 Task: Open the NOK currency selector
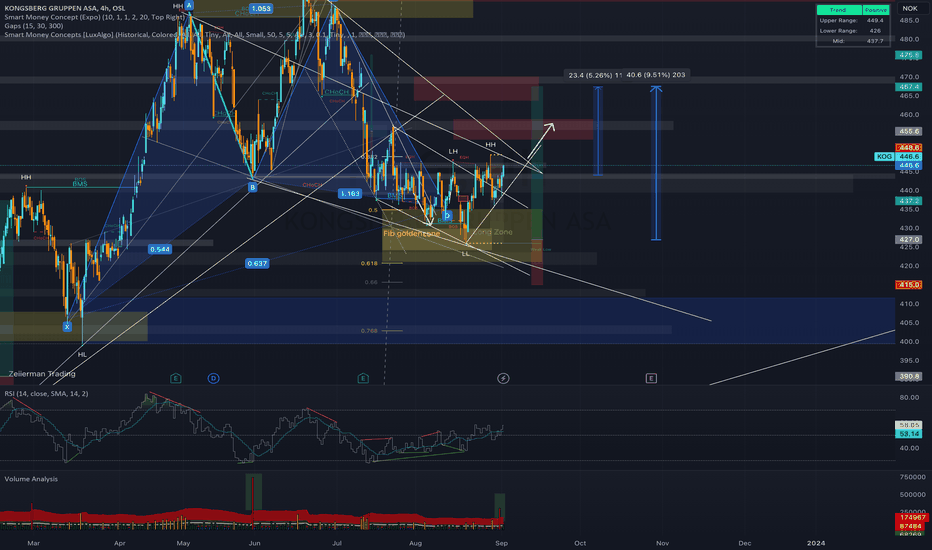point(910,8)
